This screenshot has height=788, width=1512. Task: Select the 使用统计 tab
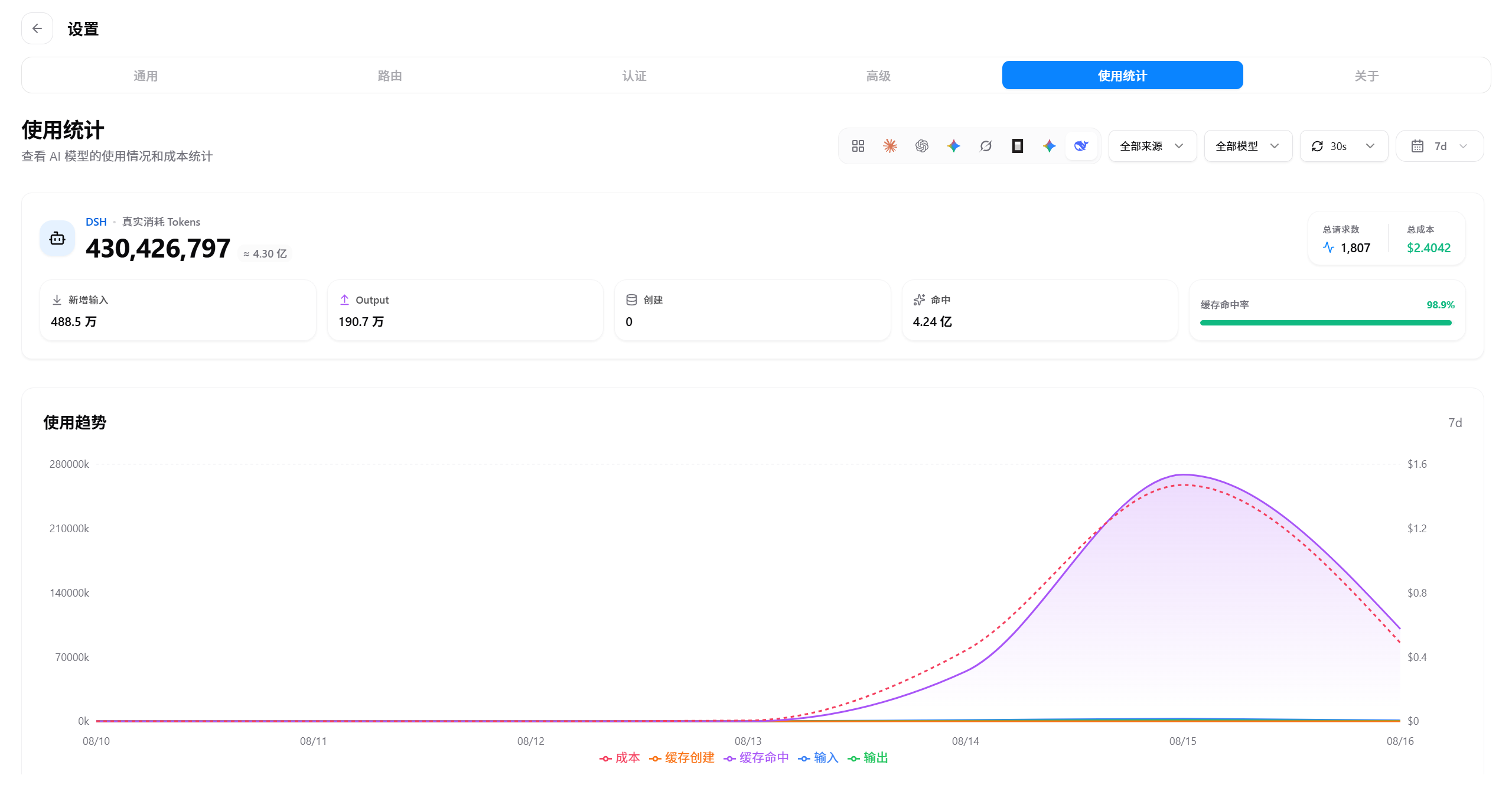(x=1123, y=76)
